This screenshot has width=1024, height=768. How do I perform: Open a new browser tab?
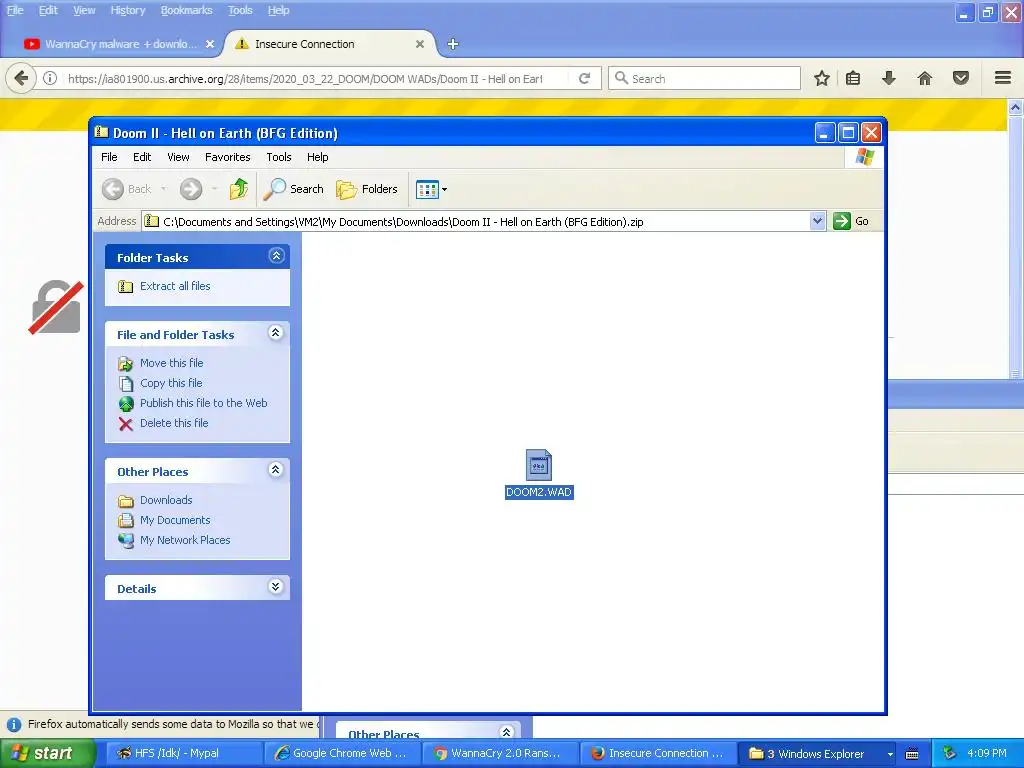tap(453, 44)
